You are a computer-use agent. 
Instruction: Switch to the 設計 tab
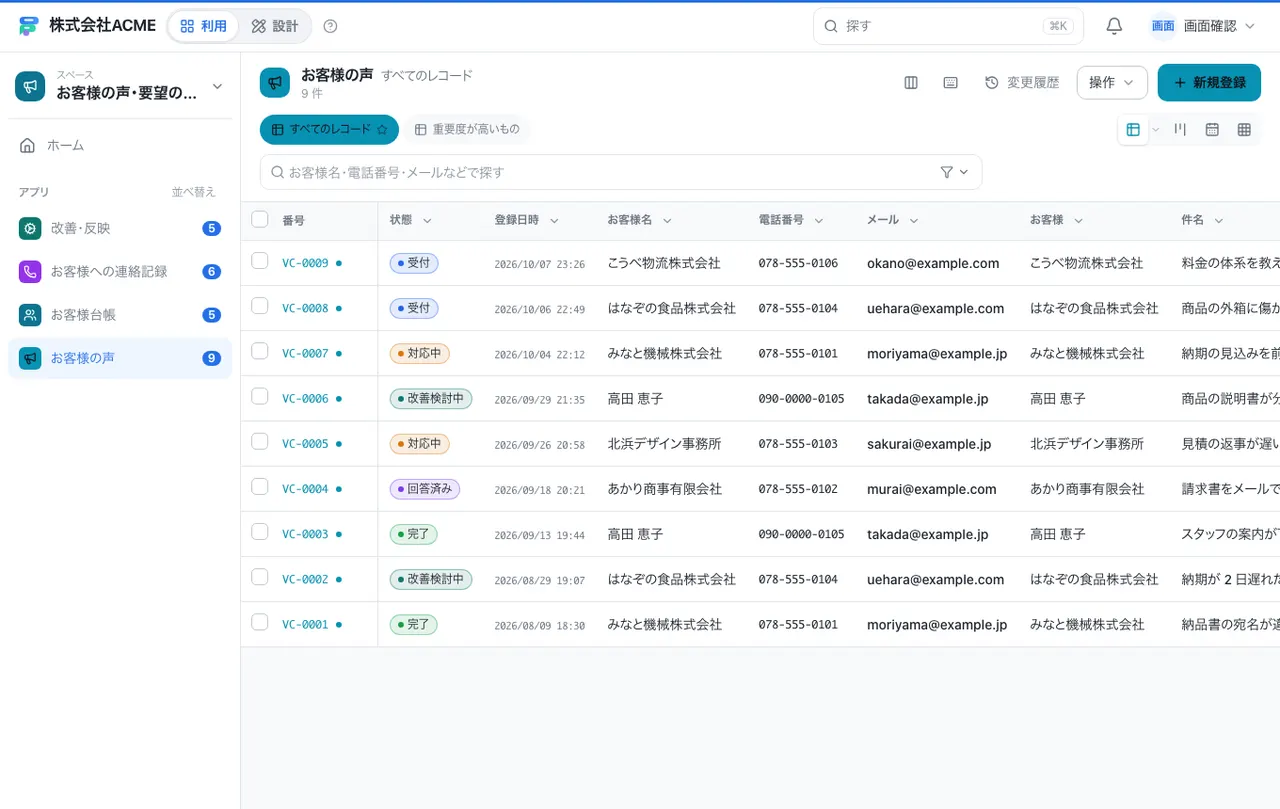tap(275, 26)
